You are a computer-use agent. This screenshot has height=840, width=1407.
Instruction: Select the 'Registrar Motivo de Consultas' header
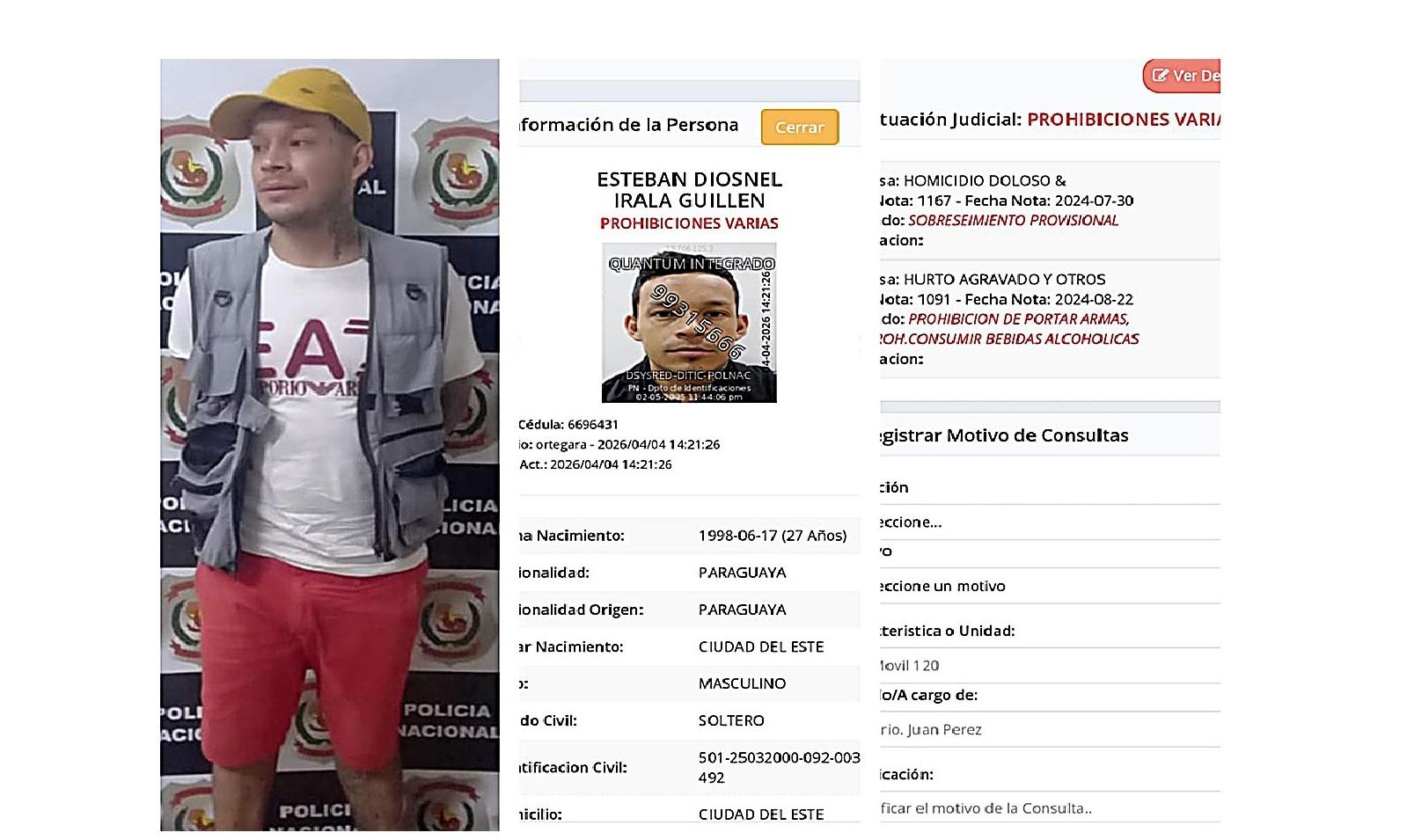[x=1004, y=435]
